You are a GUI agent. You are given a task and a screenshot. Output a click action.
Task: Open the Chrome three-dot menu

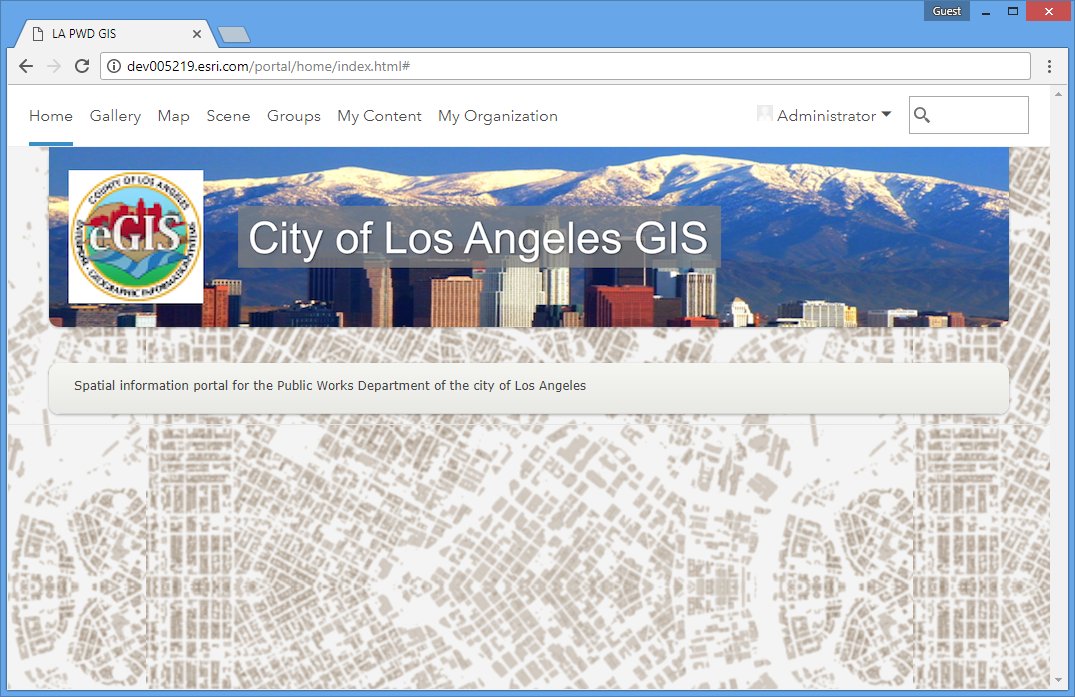tap(1049, 66)
